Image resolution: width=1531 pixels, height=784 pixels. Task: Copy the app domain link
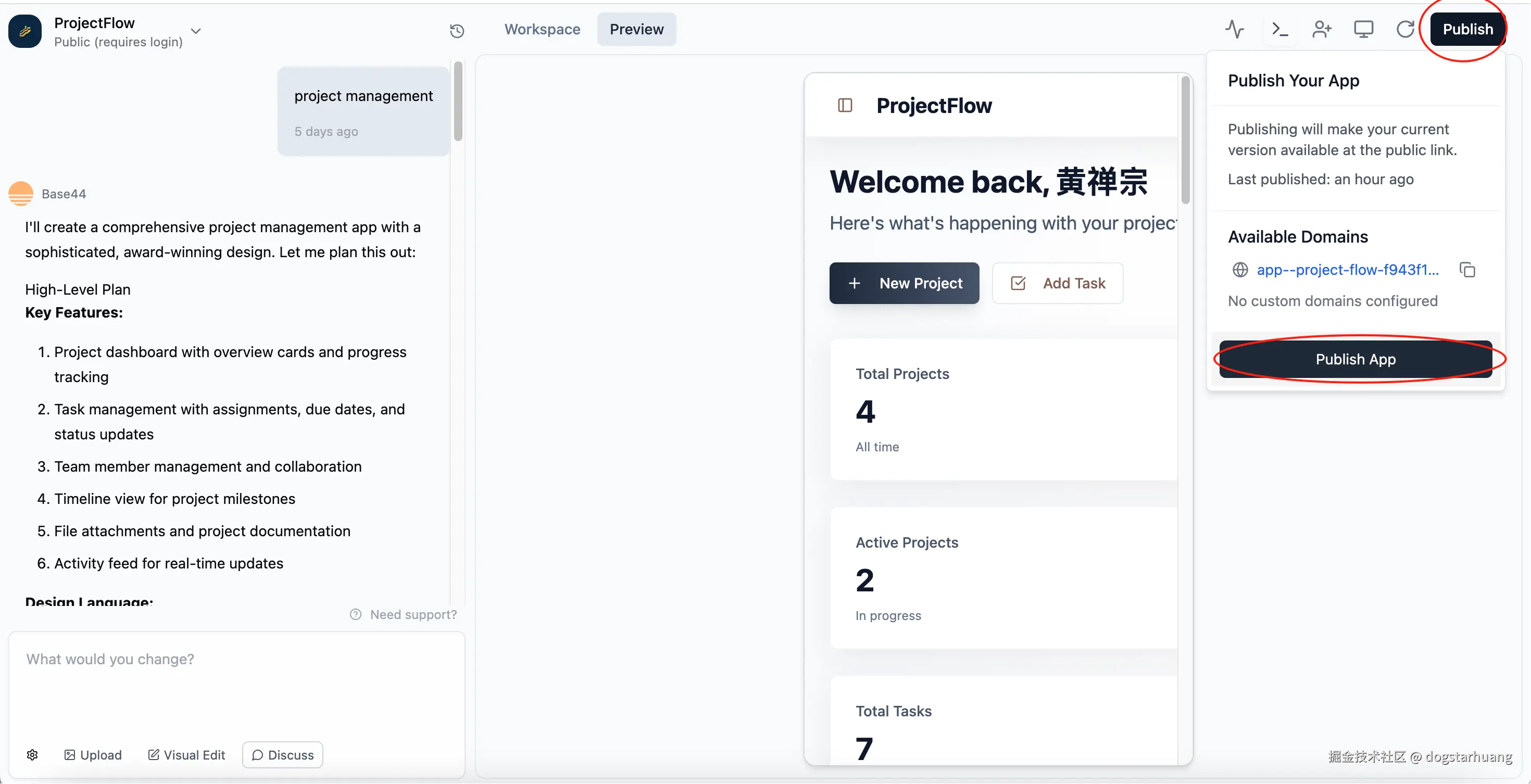[x=1467, y=270]
